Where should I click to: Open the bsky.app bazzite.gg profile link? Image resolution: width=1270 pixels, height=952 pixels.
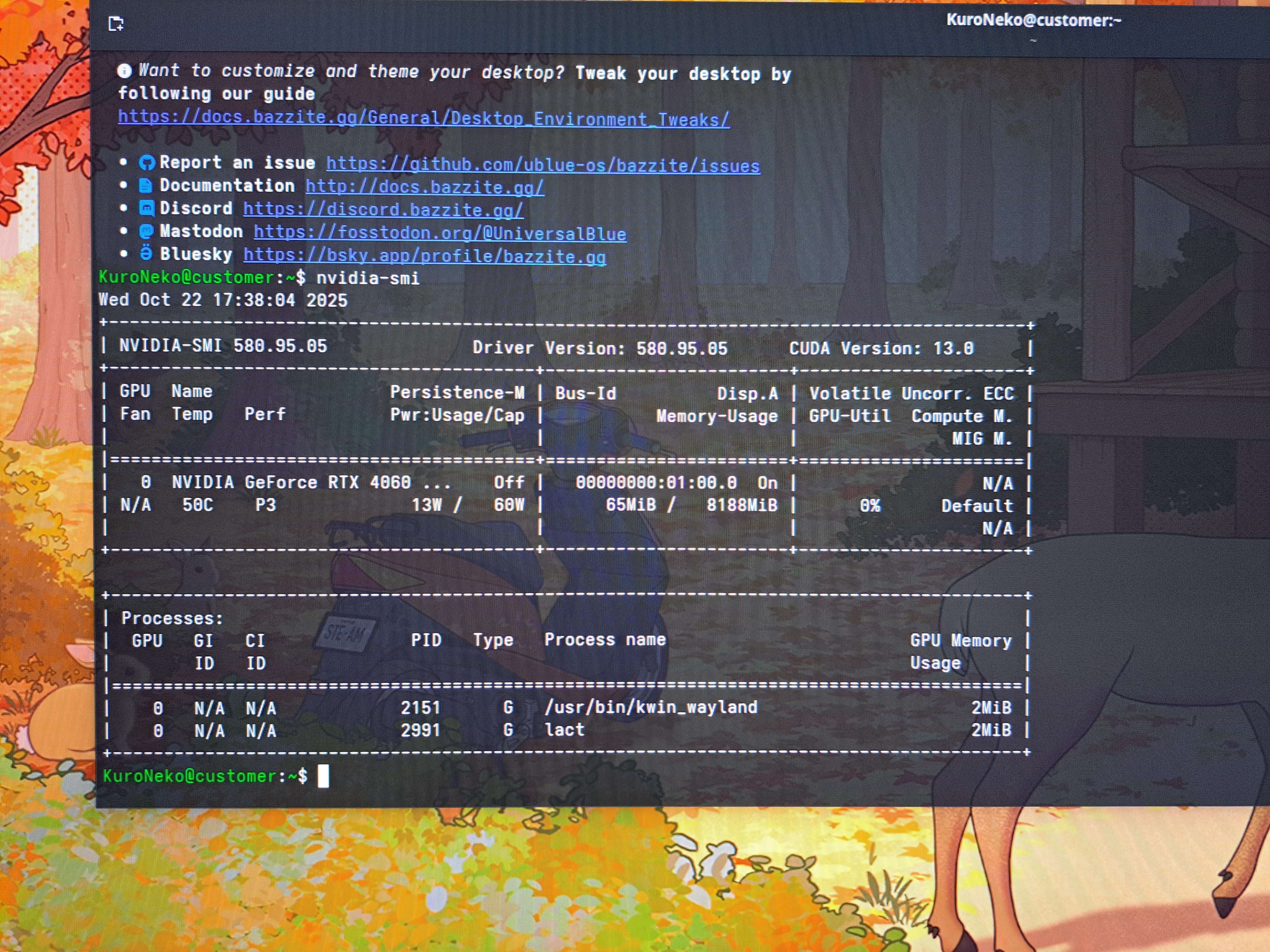click(x=424, y=256)
